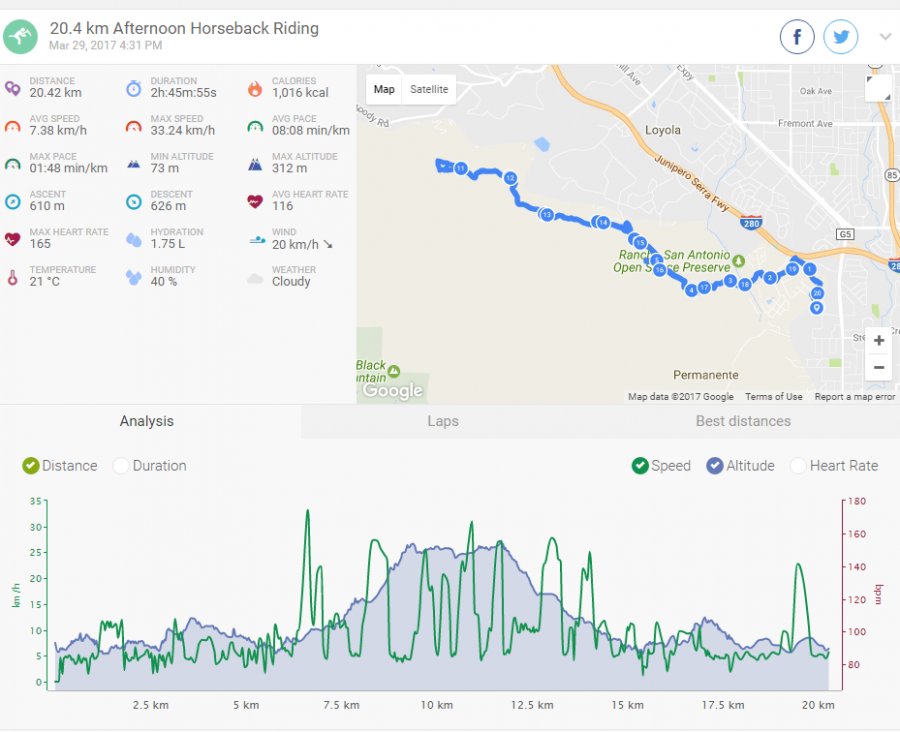Viewport: 900px width, 732px height.
Task: Uncheck the Altitude chart series
Action: tap(715, 466)
